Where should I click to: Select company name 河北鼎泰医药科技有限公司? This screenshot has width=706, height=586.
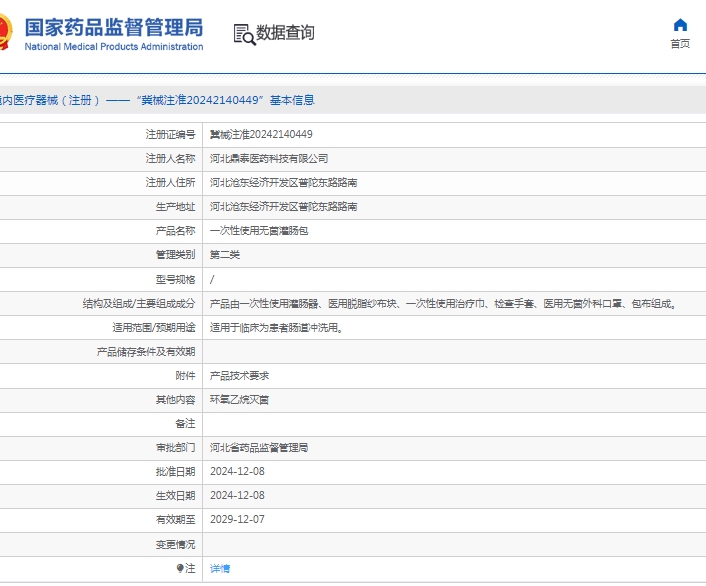(269, 159)
